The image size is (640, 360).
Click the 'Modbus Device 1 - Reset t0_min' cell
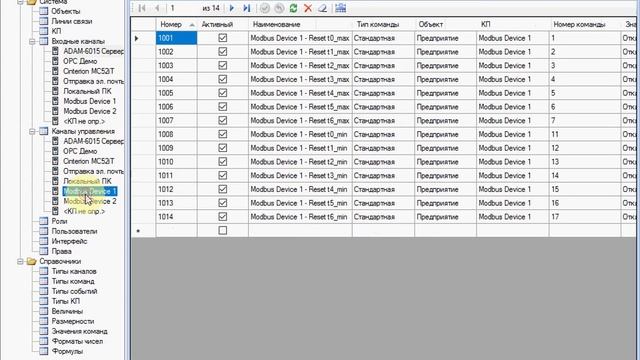300,134
